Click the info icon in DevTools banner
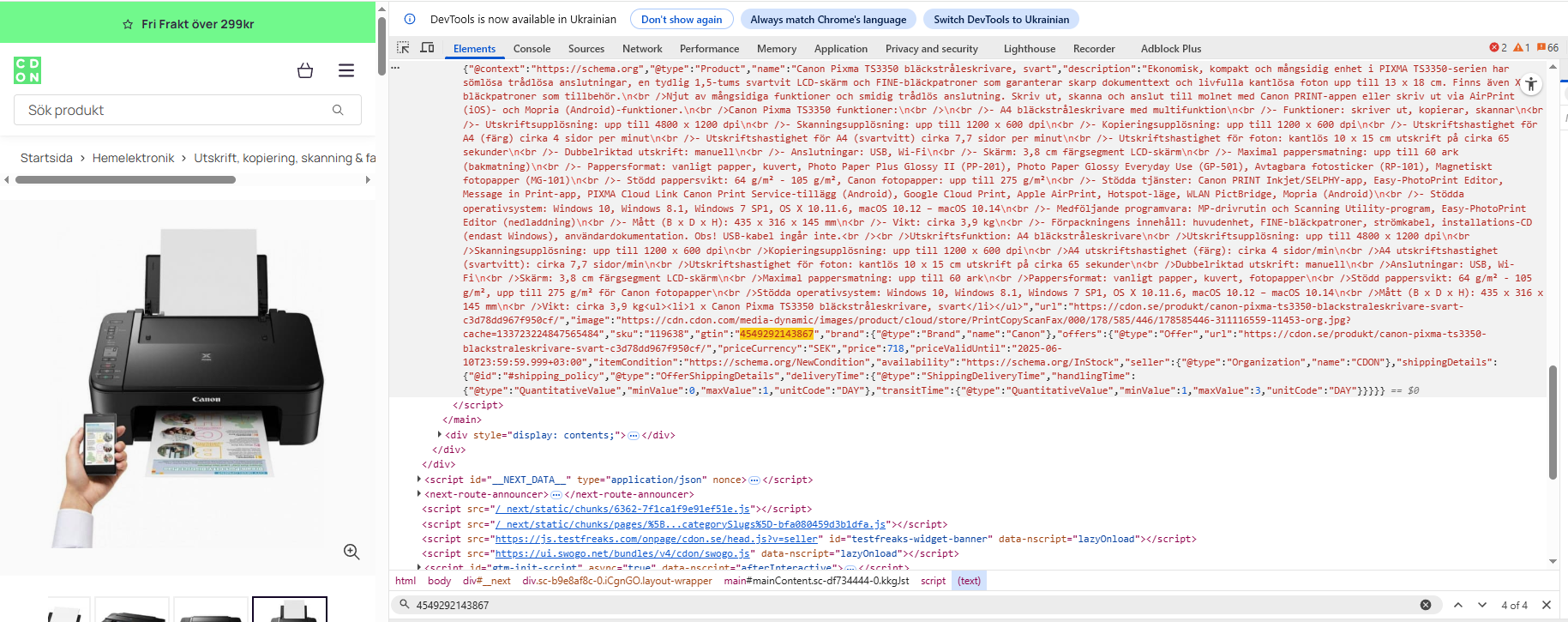The width and height of the screenshot is (1568, 622). coord(410,19)
